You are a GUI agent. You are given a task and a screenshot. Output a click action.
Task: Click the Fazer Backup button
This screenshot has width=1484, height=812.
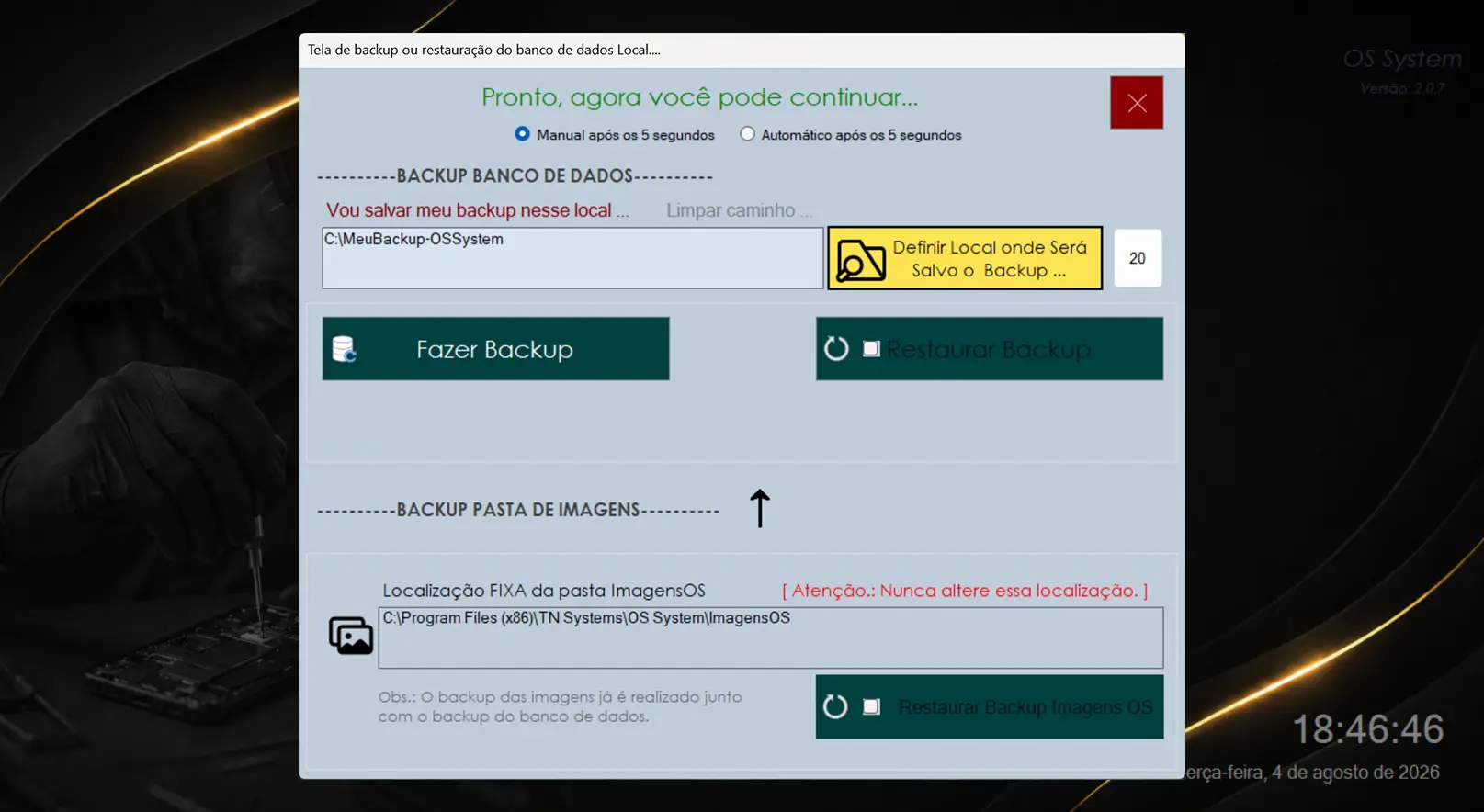(495, 349)
